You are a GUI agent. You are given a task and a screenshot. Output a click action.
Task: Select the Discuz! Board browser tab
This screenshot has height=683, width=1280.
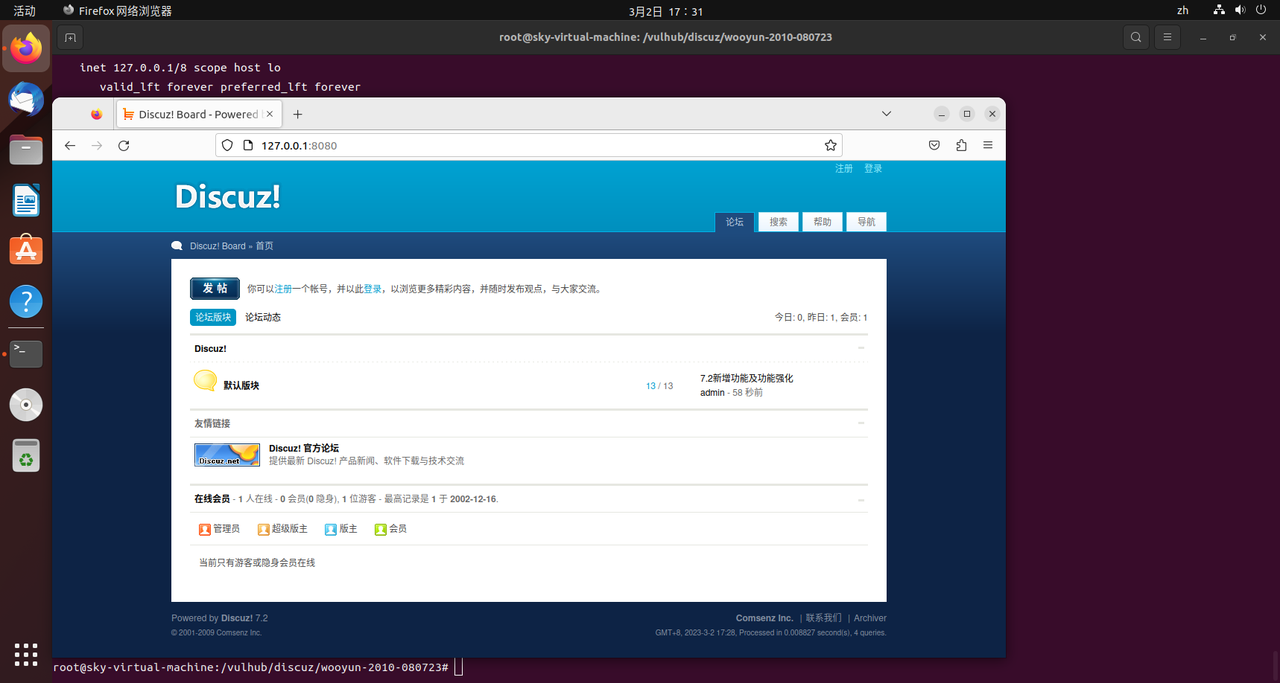click(199, 114)
